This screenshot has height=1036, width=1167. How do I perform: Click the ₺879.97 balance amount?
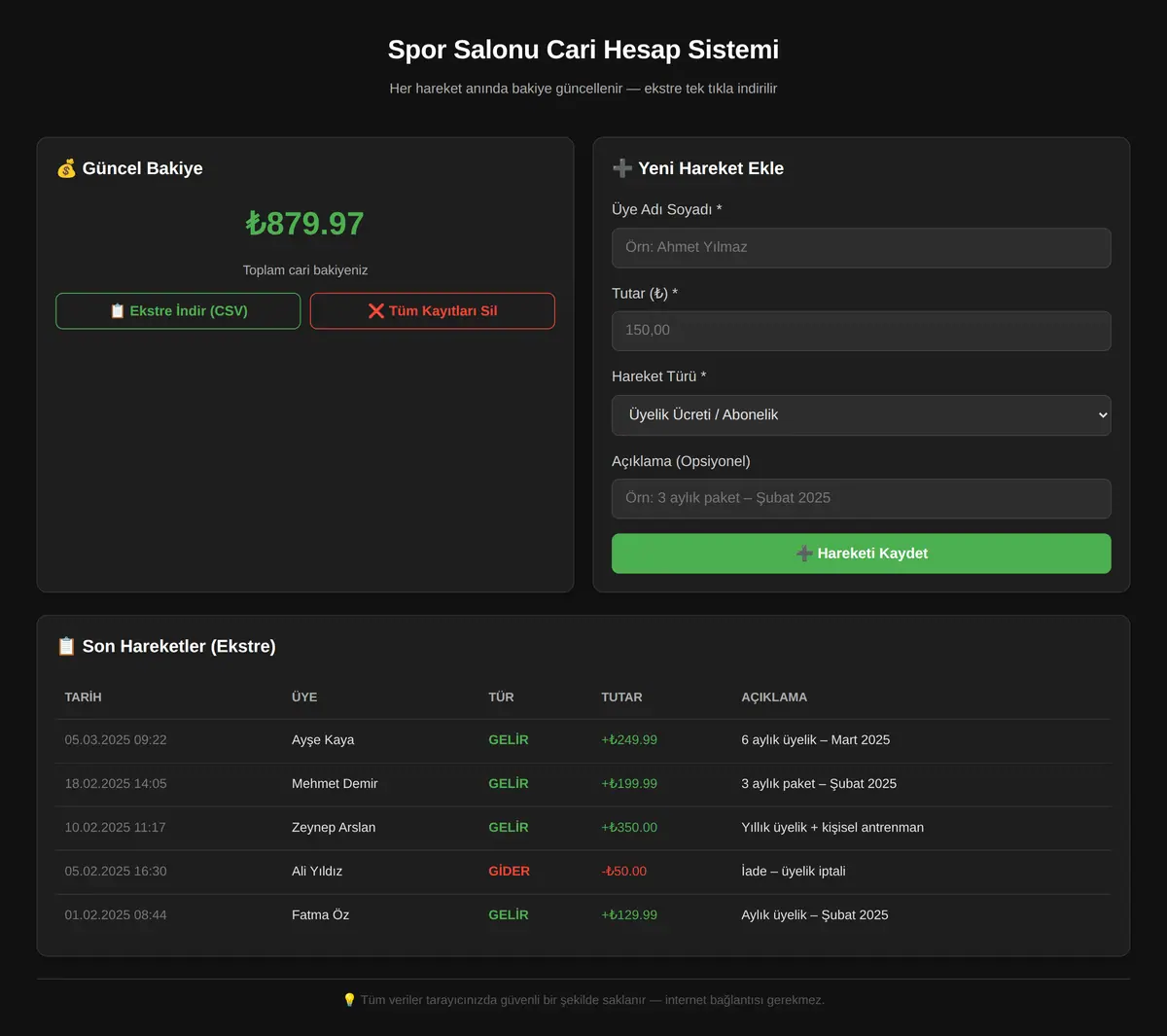click(x=305, y=224)
